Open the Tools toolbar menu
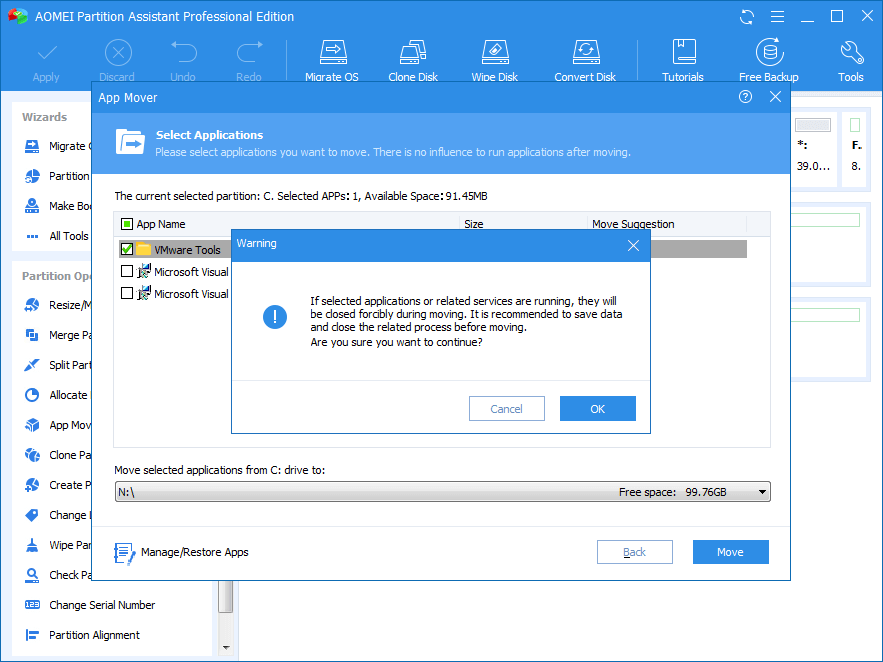 [x=851, y=60]
